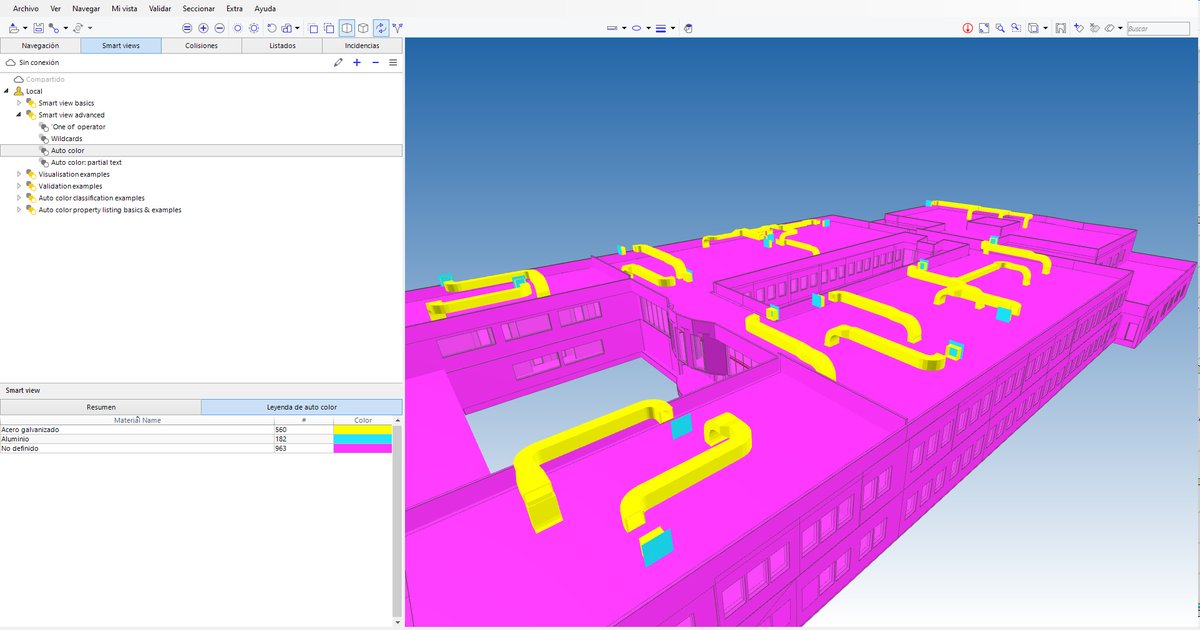
Task: Click the sync arrows icon beside share
Action: (78, 28)
